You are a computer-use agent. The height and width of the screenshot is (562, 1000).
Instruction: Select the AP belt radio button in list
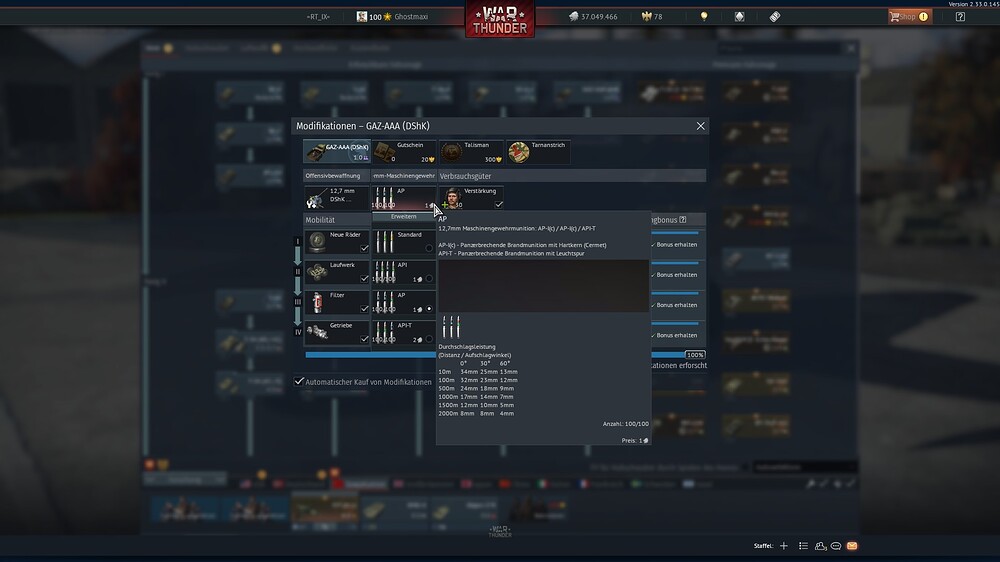pyautogui.click(x=429, y=309)
